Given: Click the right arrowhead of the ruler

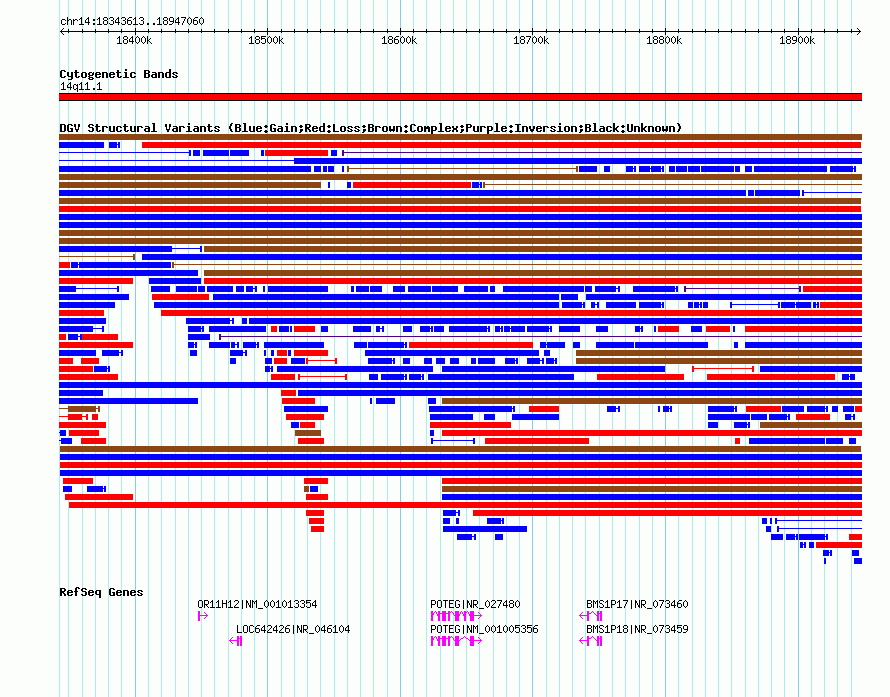Looking at the screenshot, I should click(x=859, y=32).
